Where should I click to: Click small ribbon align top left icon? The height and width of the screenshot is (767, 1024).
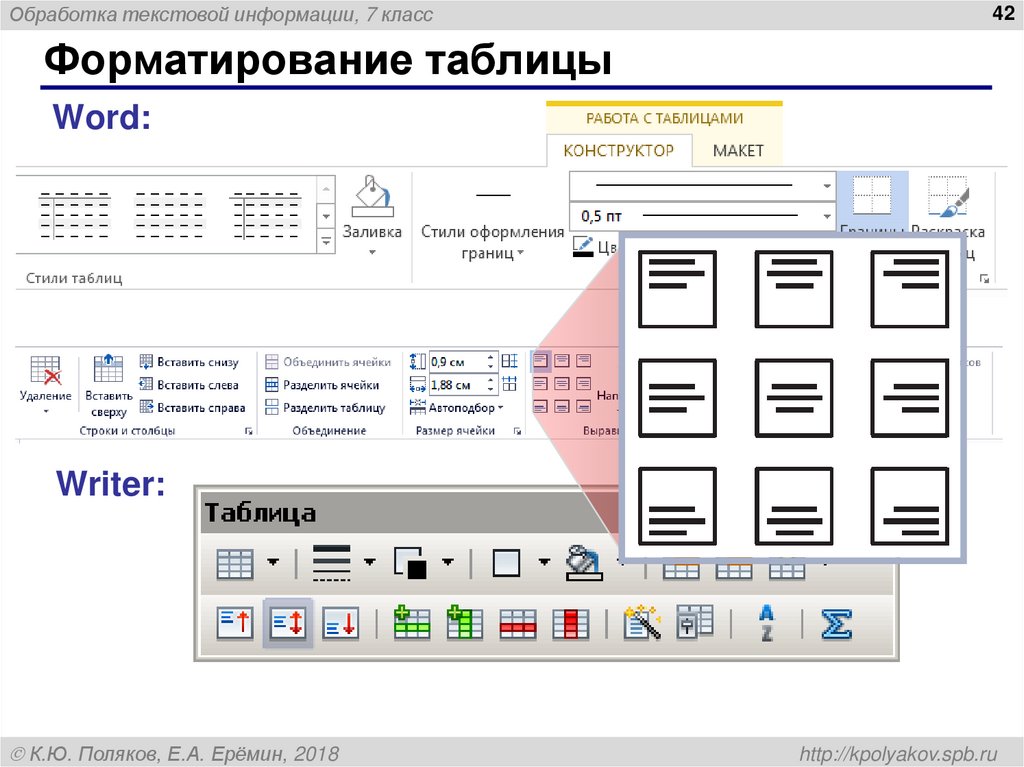coord(540,361)
